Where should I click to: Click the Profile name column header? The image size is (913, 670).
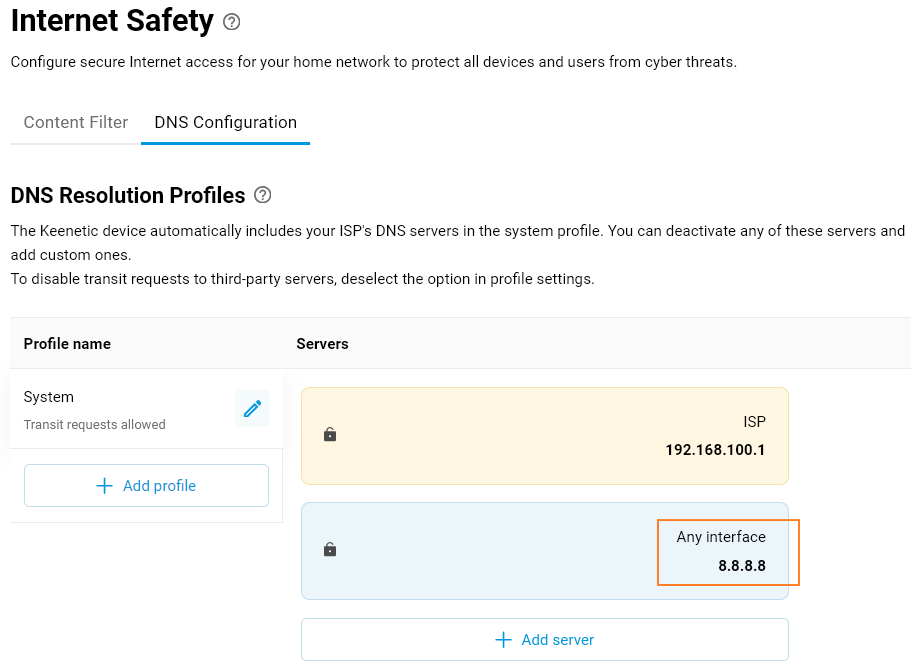coord(66,343)
